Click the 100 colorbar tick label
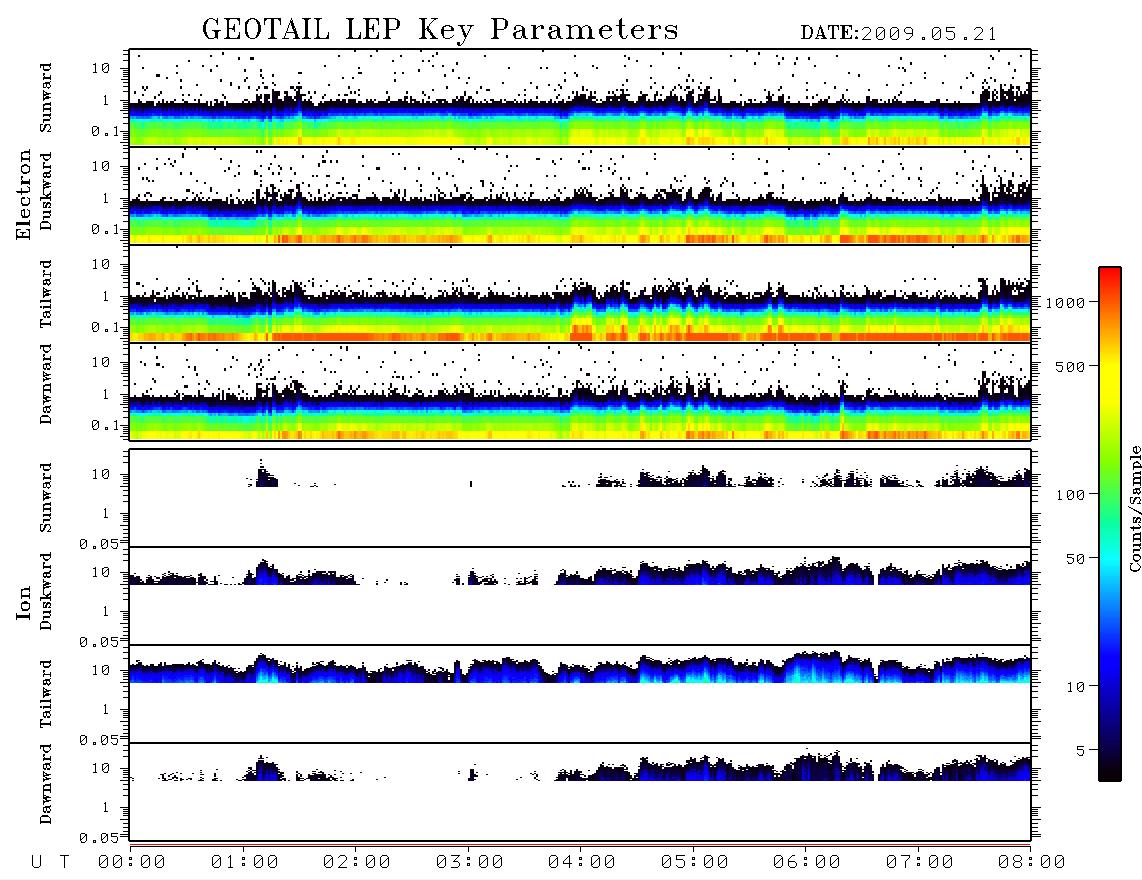The height and width of the screenshot is (880, 1142). [1070, 495]
